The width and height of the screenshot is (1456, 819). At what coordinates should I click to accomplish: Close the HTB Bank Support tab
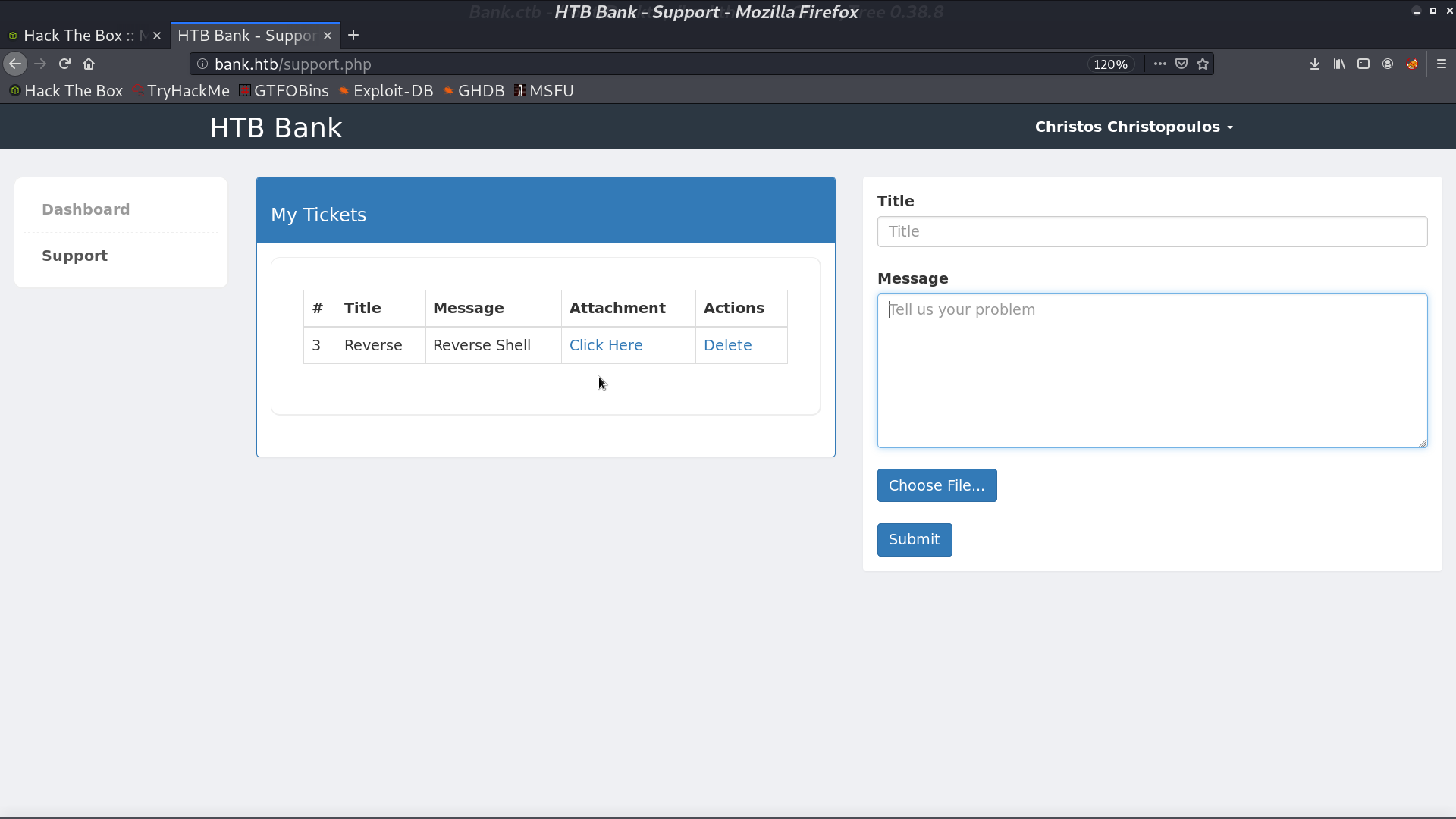click(x=328, y=36)
